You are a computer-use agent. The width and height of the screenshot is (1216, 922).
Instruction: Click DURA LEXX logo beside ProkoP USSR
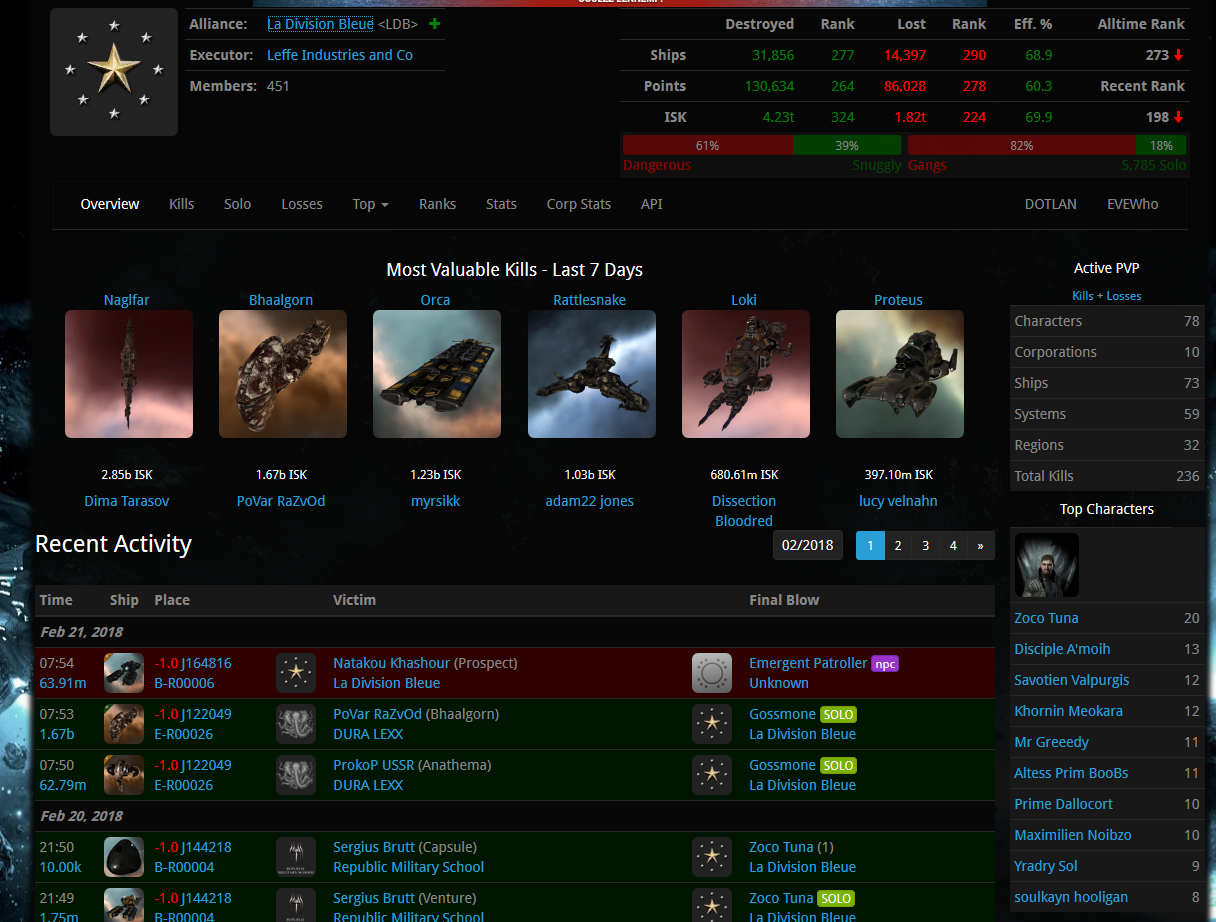[296, 775]
